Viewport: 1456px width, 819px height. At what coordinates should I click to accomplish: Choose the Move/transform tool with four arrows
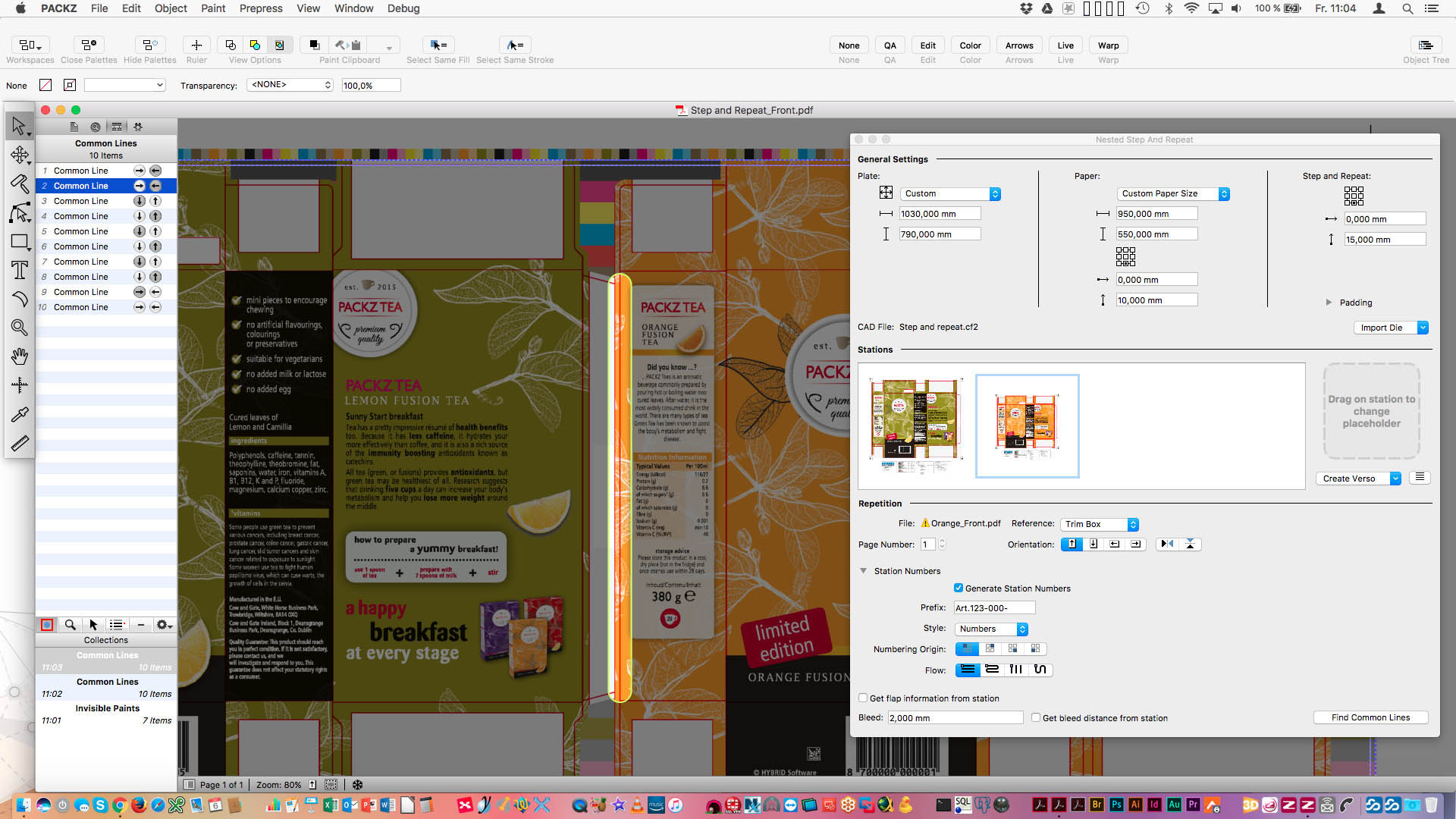(x=19, y=155)
